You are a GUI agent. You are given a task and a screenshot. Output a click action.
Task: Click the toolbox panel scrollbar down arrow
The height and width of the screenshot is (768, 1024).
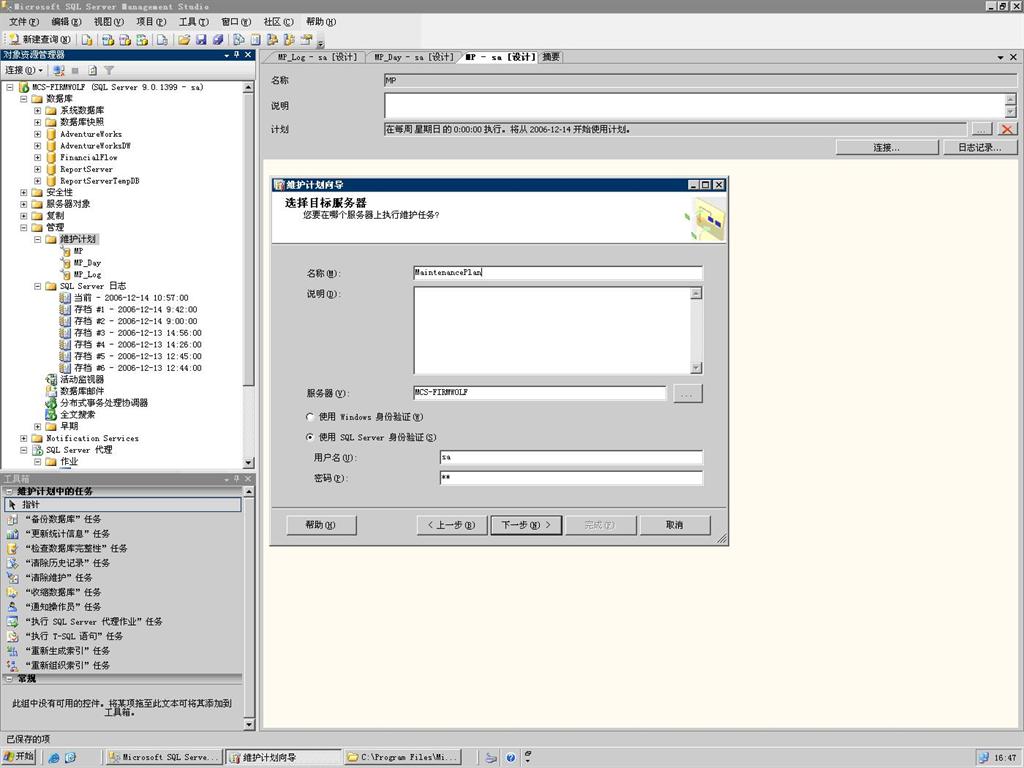pos(249,724)
